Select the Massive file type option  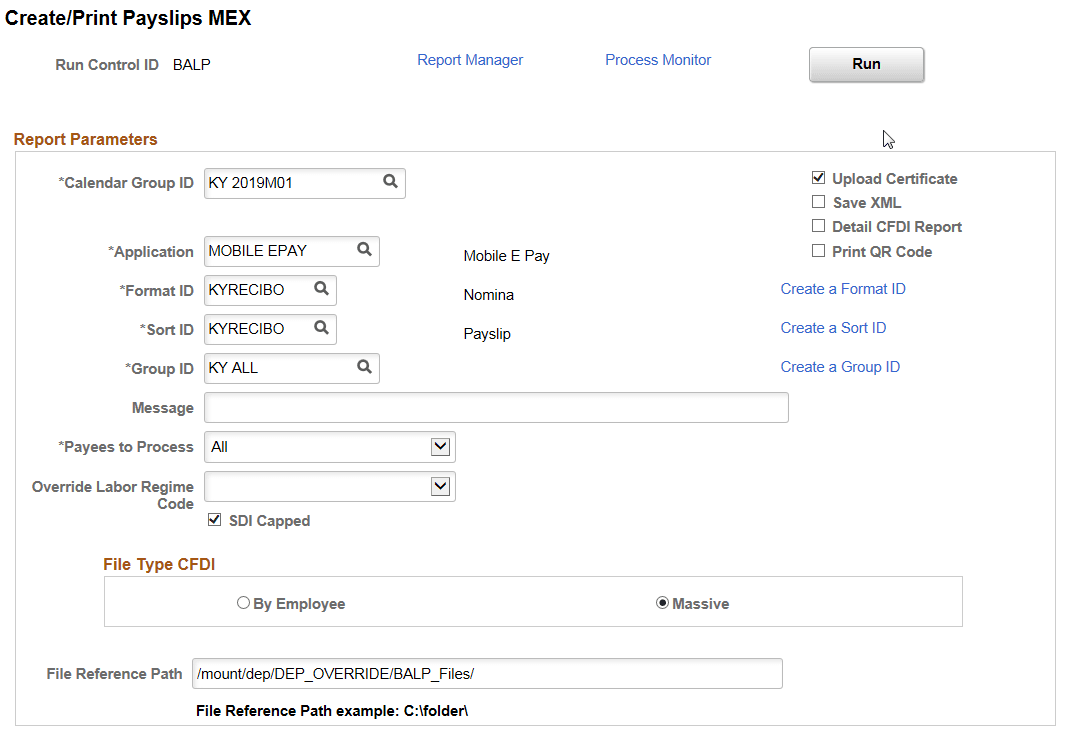(663, 601)
